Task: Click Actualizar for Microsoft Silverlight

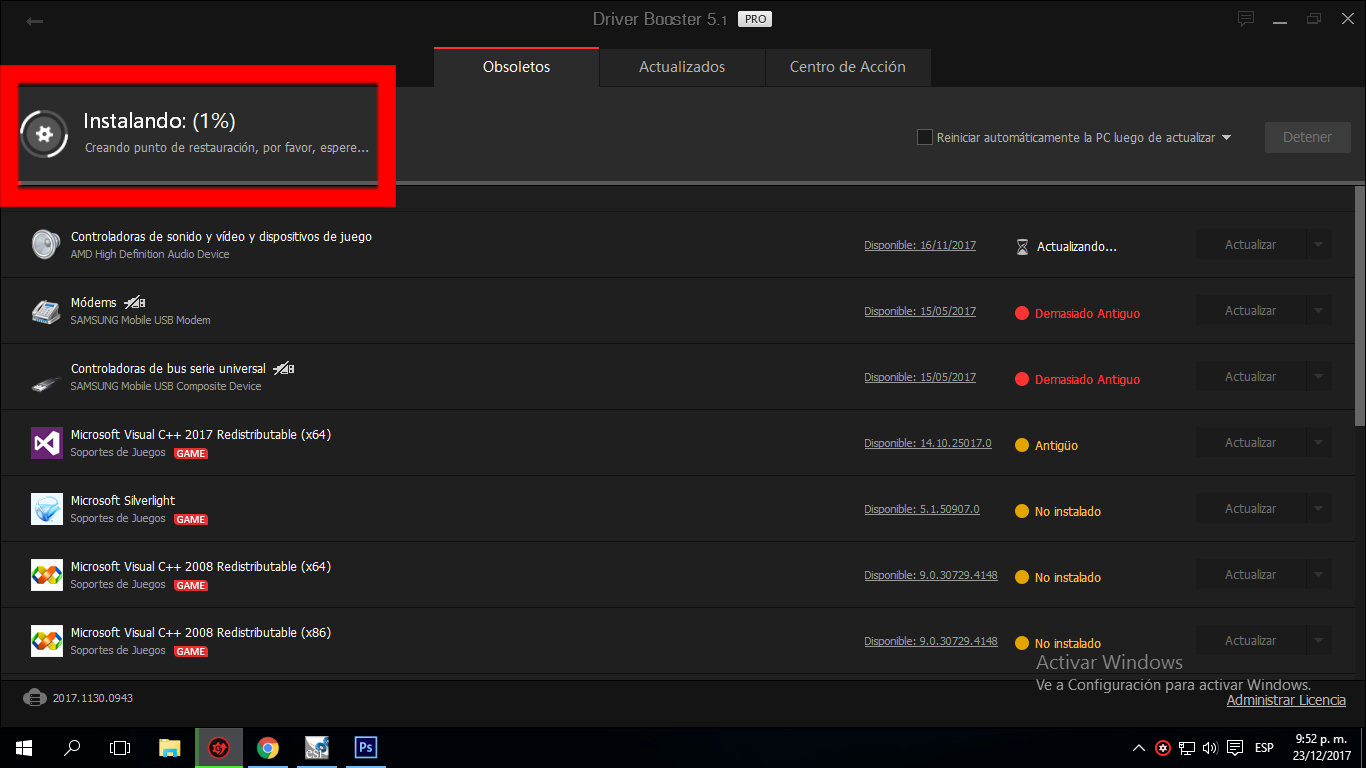Action: (1251, 509)
